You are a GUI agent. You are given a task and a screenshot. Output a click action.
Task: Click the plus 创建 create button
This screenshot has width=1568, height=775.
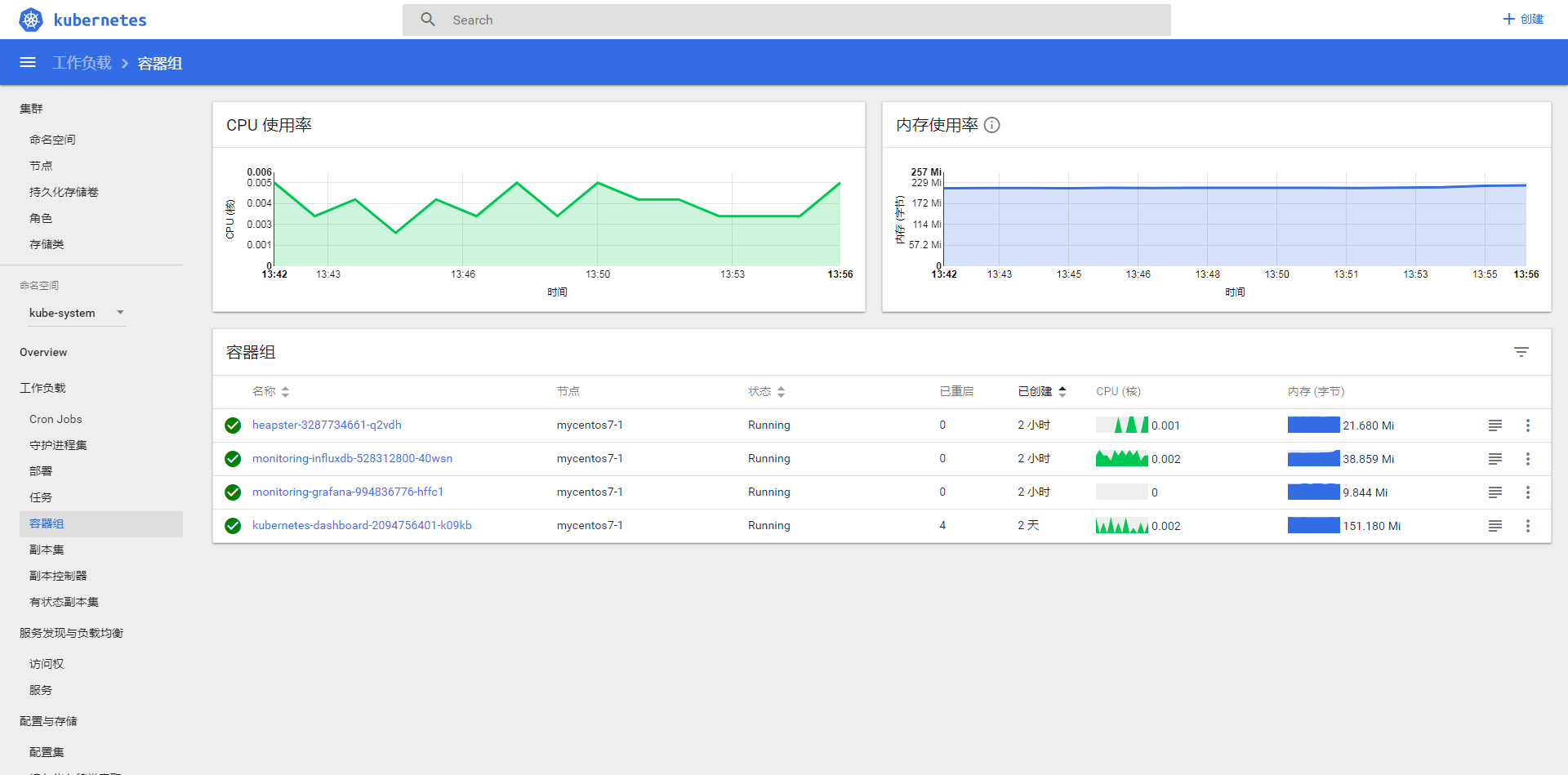point(1523,19)
